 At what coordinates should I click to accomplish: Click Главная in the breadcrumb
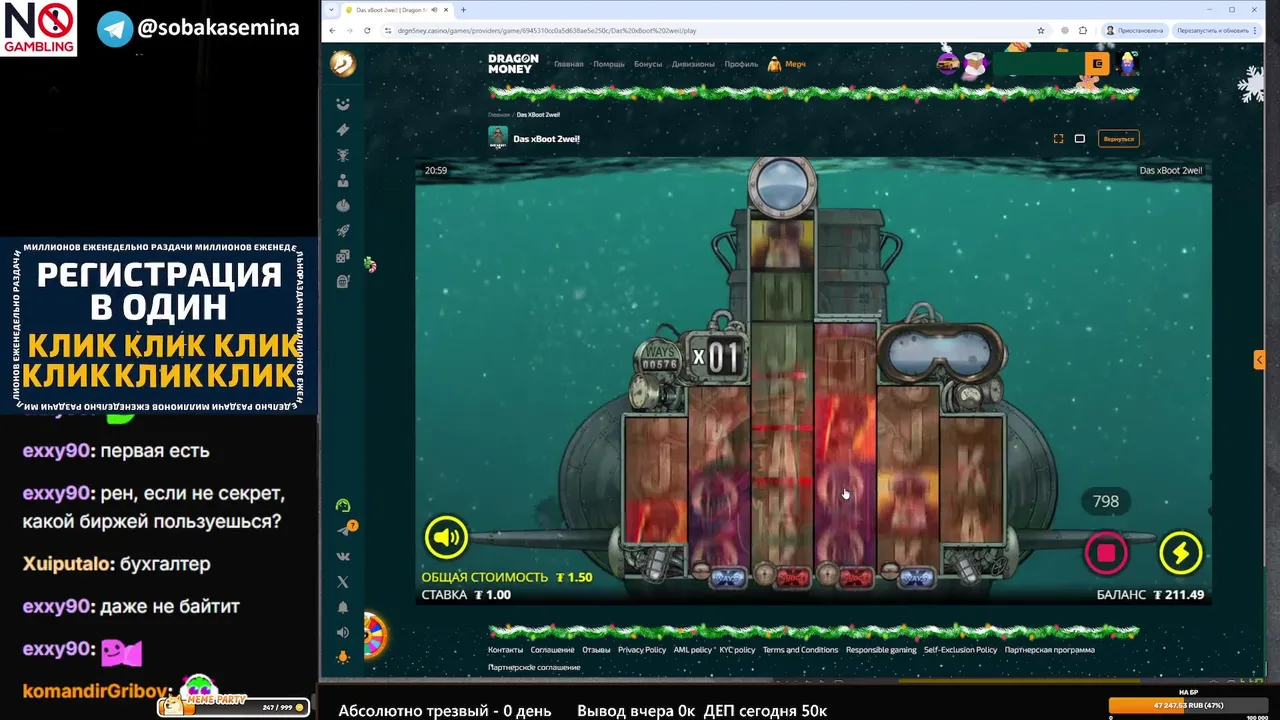click(498, 115)
